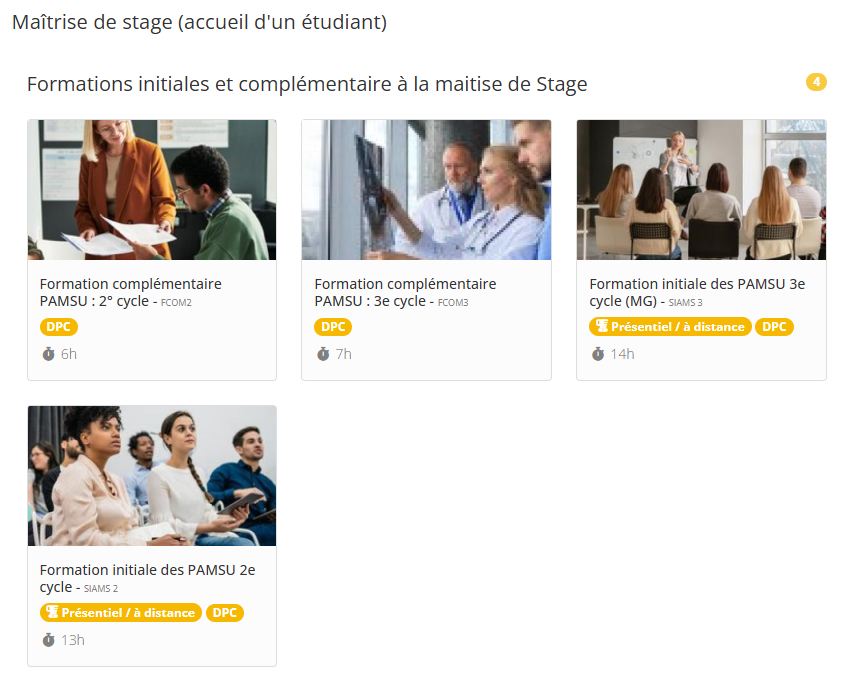The height and width of the screenshot is (677, 841).
Task: Click the seminar photo on the SIAMS 3 card
Action: point(700,189)
